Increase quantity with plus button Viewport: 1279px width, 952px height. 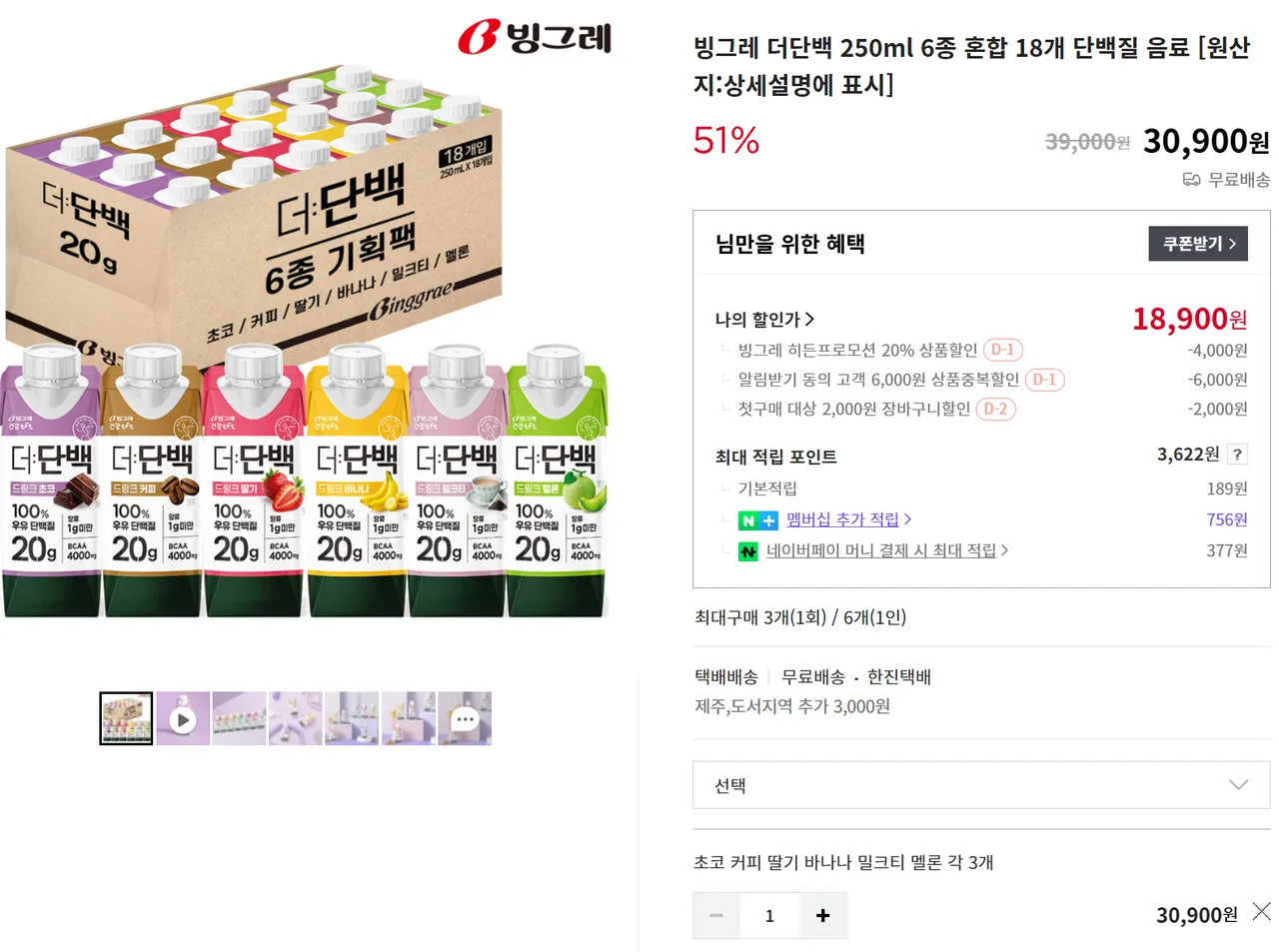click(822, 916)
